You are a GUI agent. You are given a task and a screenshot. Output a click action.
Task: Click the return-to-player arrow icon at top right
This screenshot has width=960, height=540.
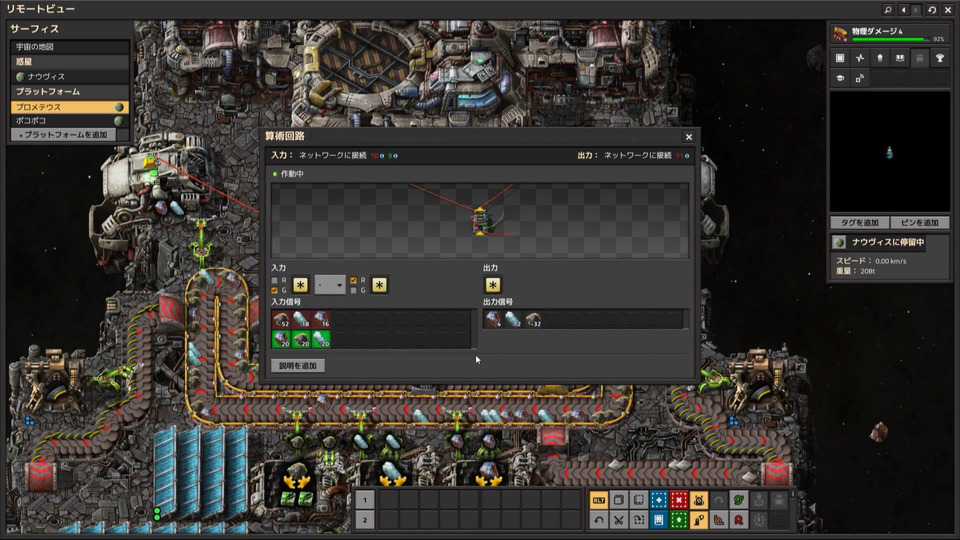point(932,10)
